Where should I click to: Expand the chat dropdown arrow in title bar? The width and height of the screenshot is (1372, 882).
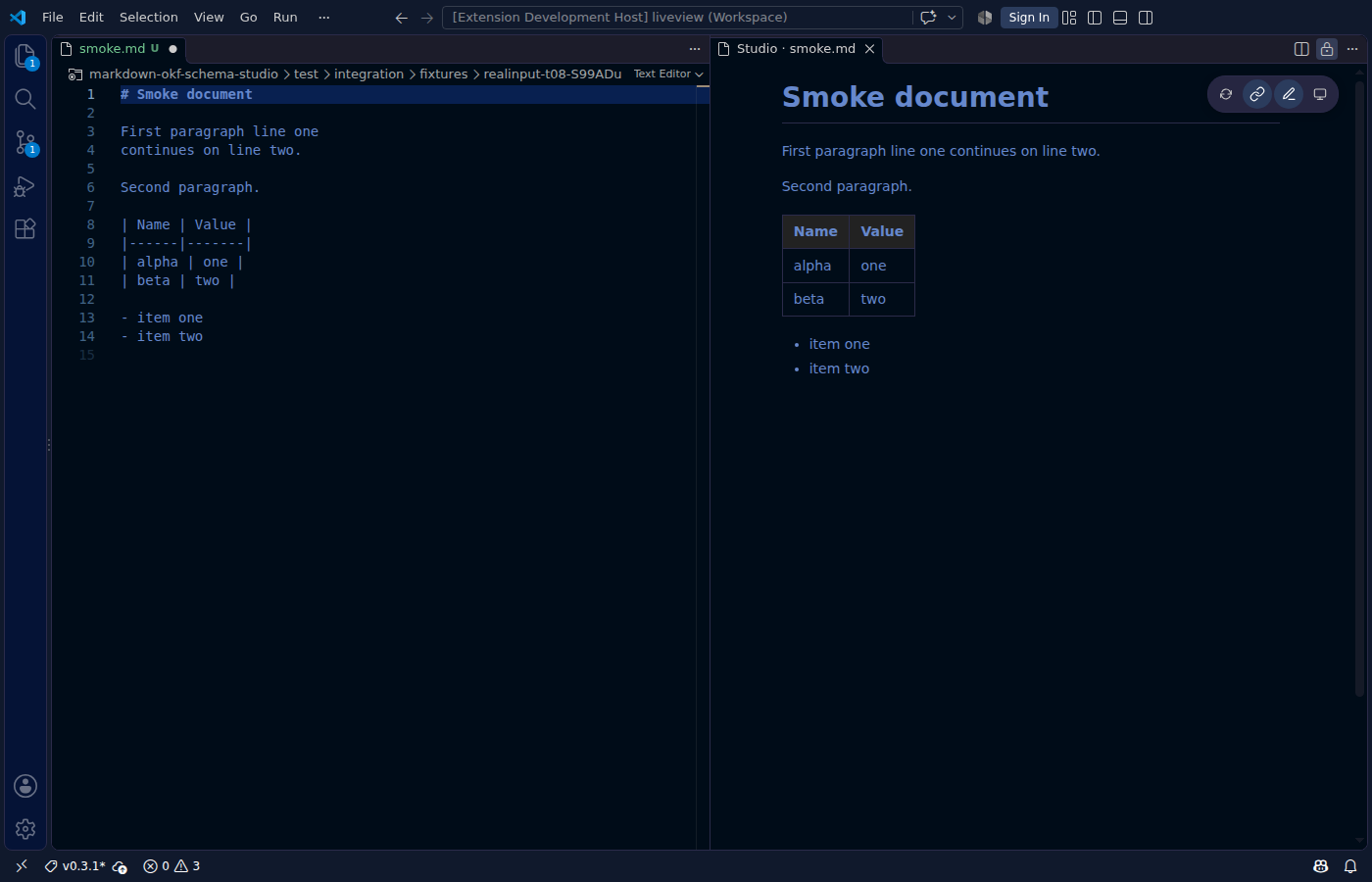(952, 18)
